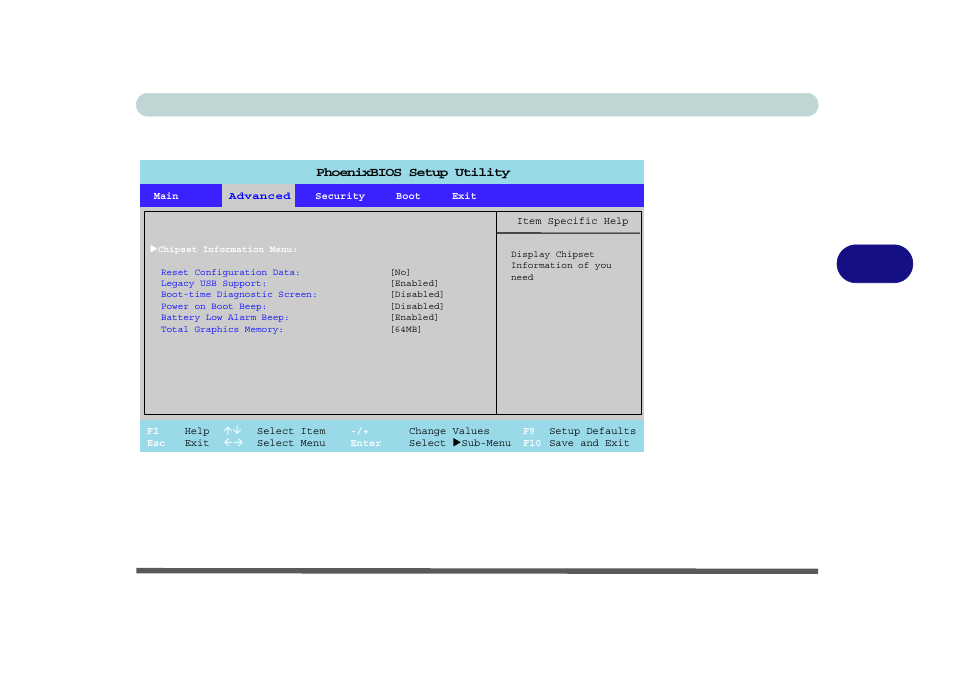This screenshot has height=673, width=954.
Task: Select Power on Boot Beep setting
Action: [x=214, y=307]
